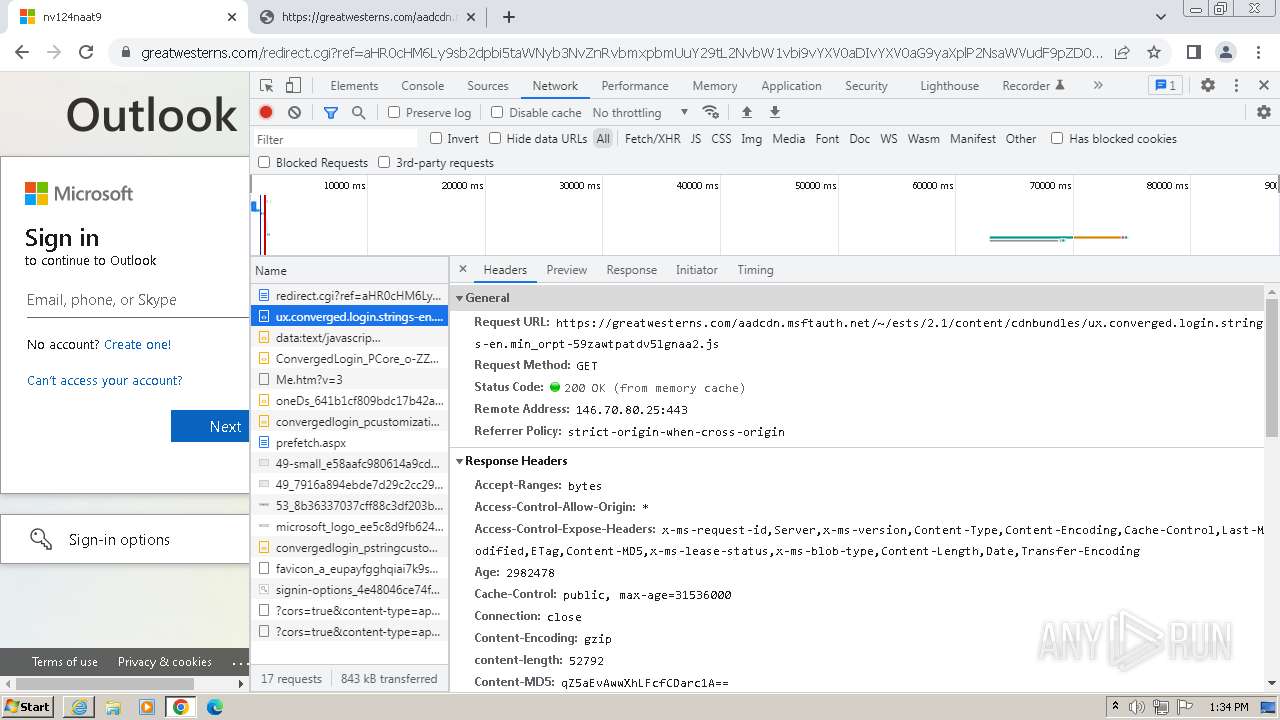Viewport: 1280px width, 720px height.
Task: Open Internet Explorer from taskbar
Action: 79,707
